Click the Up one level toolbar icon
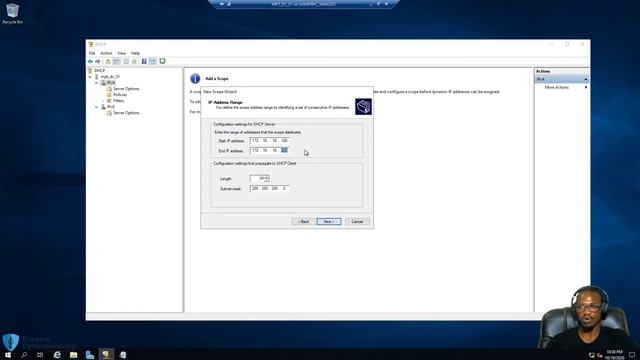640x360 pixels. click(108, 61)
